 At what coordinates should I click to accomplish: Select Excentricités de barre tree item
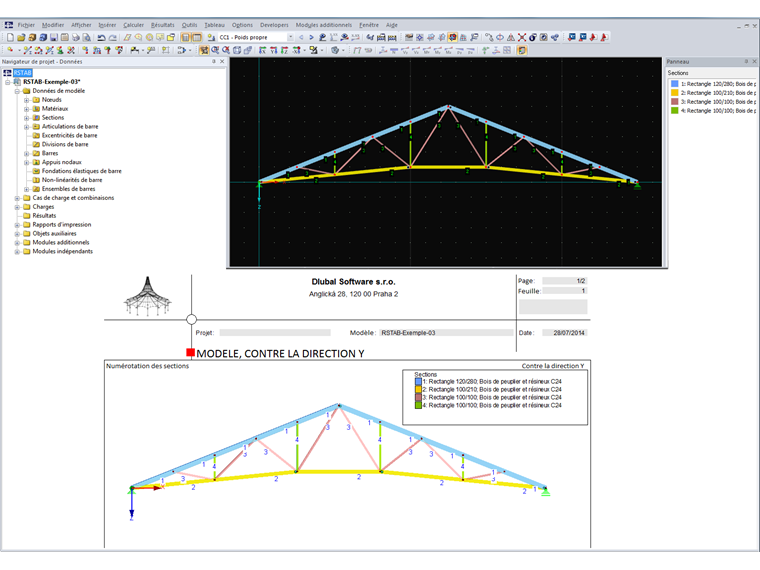point(69,136)
